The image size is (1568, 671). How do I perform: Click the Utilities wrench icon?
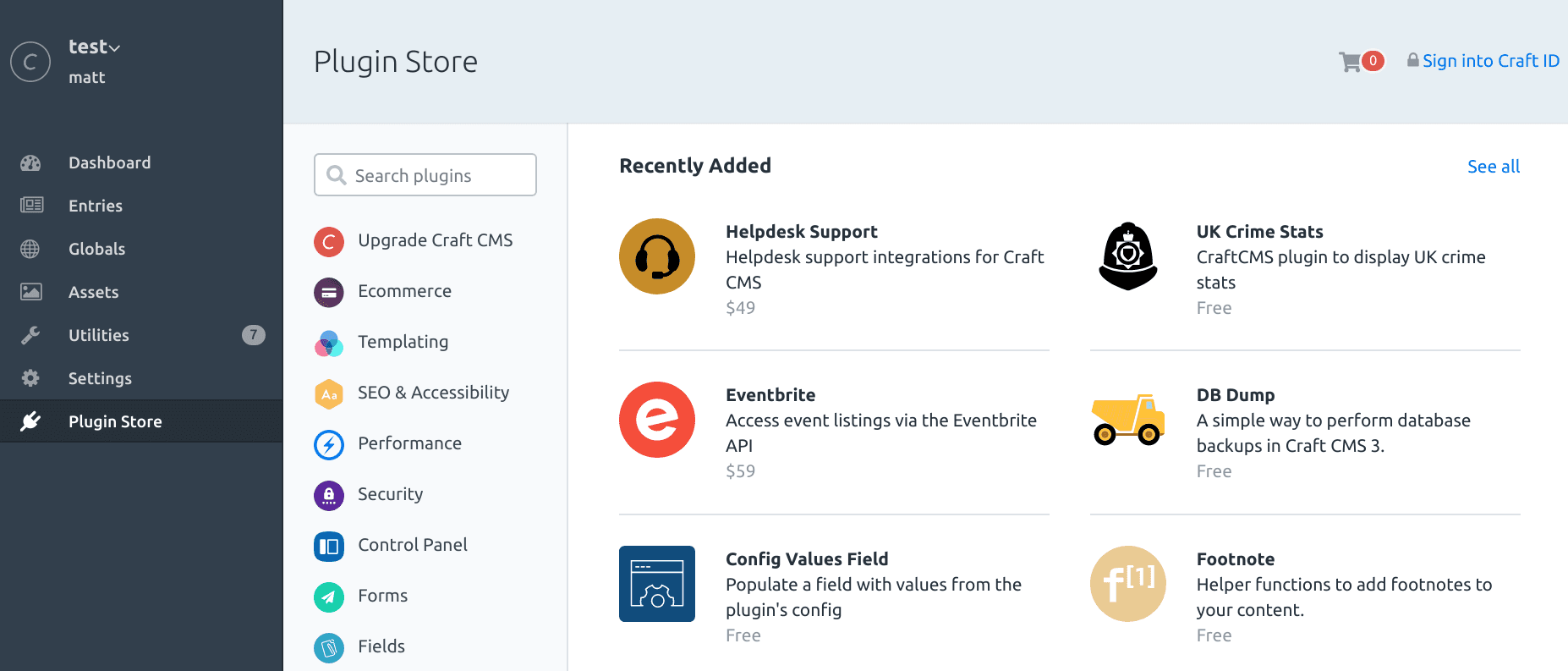[30, 335]
